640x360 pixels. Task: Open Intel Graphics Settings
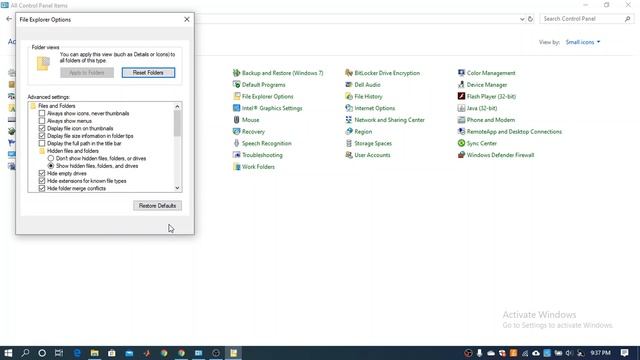(x=267, y=108)
